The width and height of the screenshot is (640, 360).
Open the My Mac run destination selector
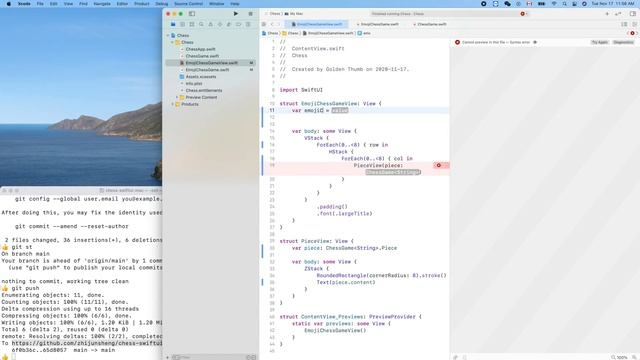tap(294, 14)
